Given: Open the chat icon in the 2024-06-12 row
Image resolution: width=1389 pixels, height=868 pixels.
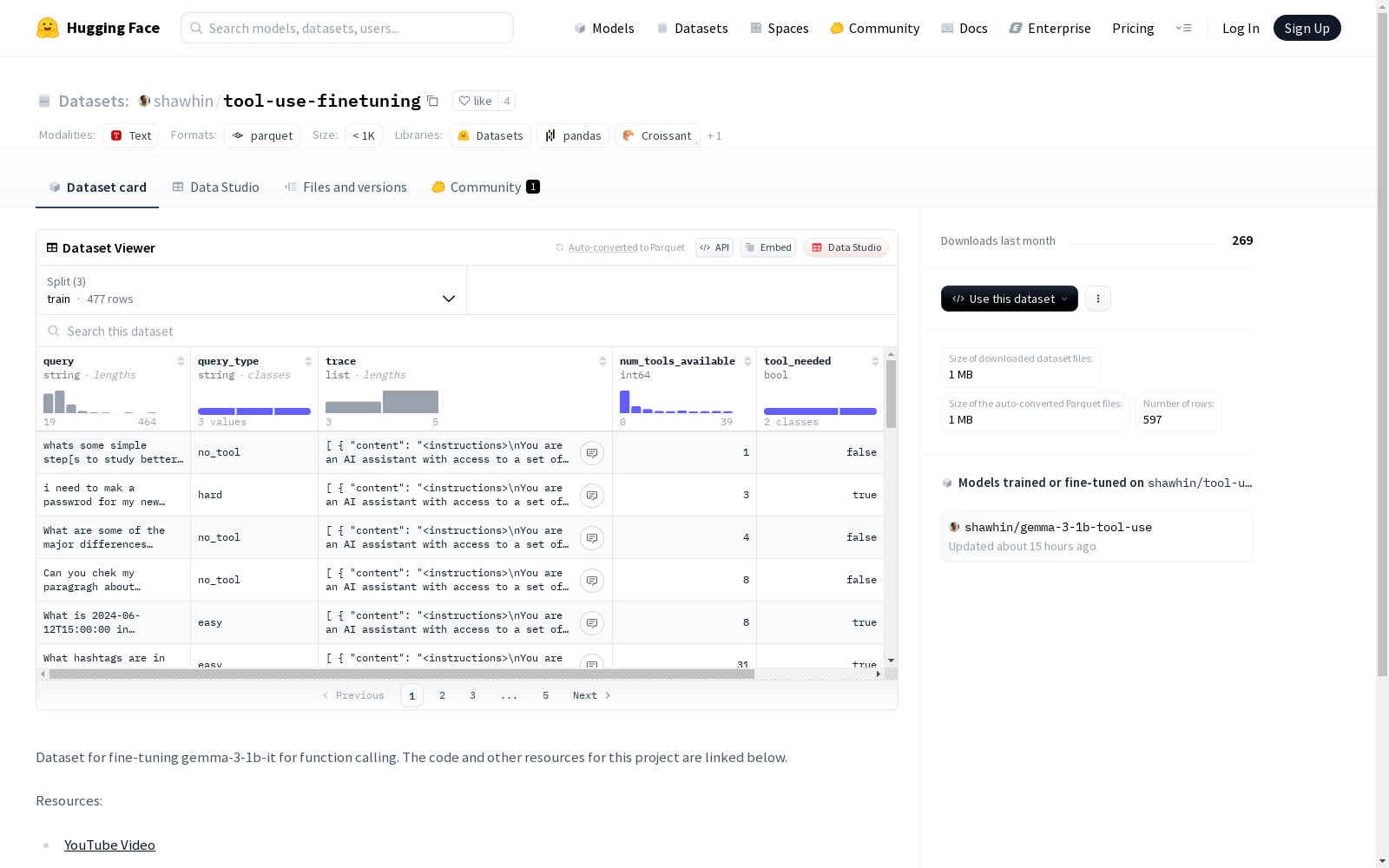Looking at the screenshot, I should pos(592,623).
